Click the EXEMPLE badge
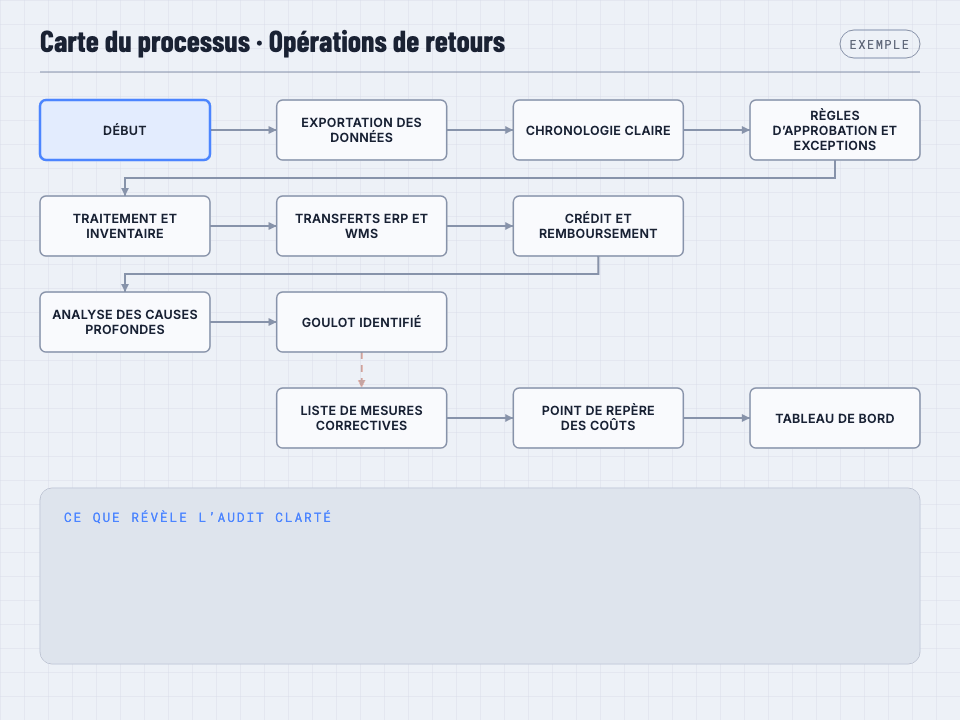This screenshot has height=720, width=960. 879,44
